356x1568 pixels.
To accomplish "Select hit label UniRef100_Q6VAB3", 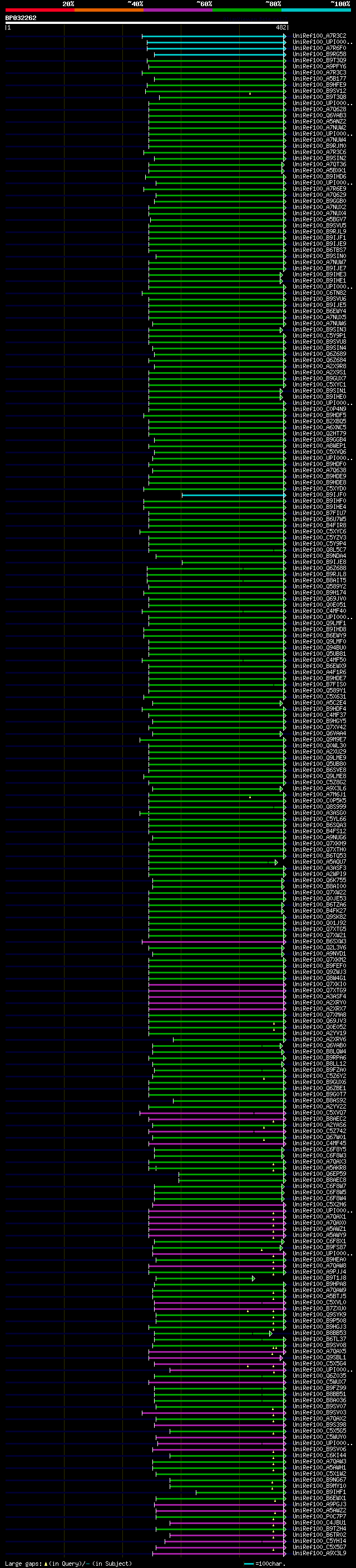I will click(x=319, y=116).
